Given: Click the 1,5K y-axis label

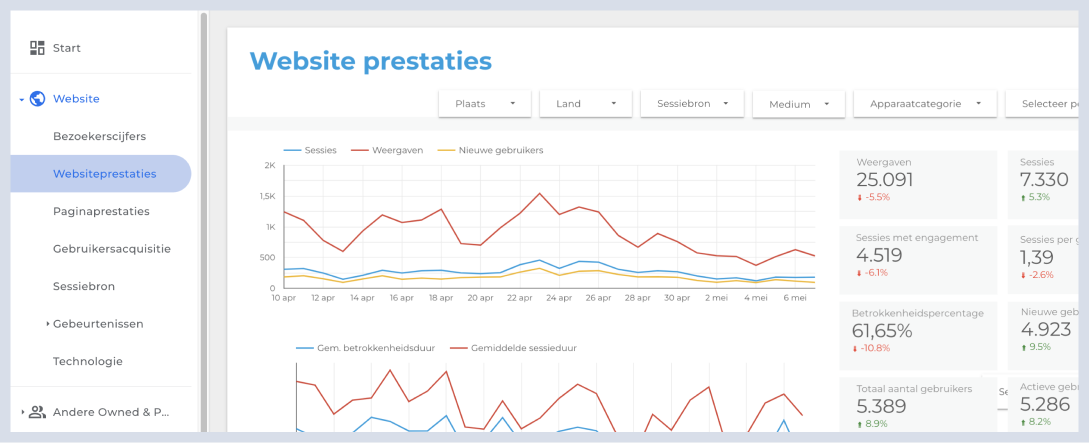Looking at the screenshot, I should click(267, 197).
